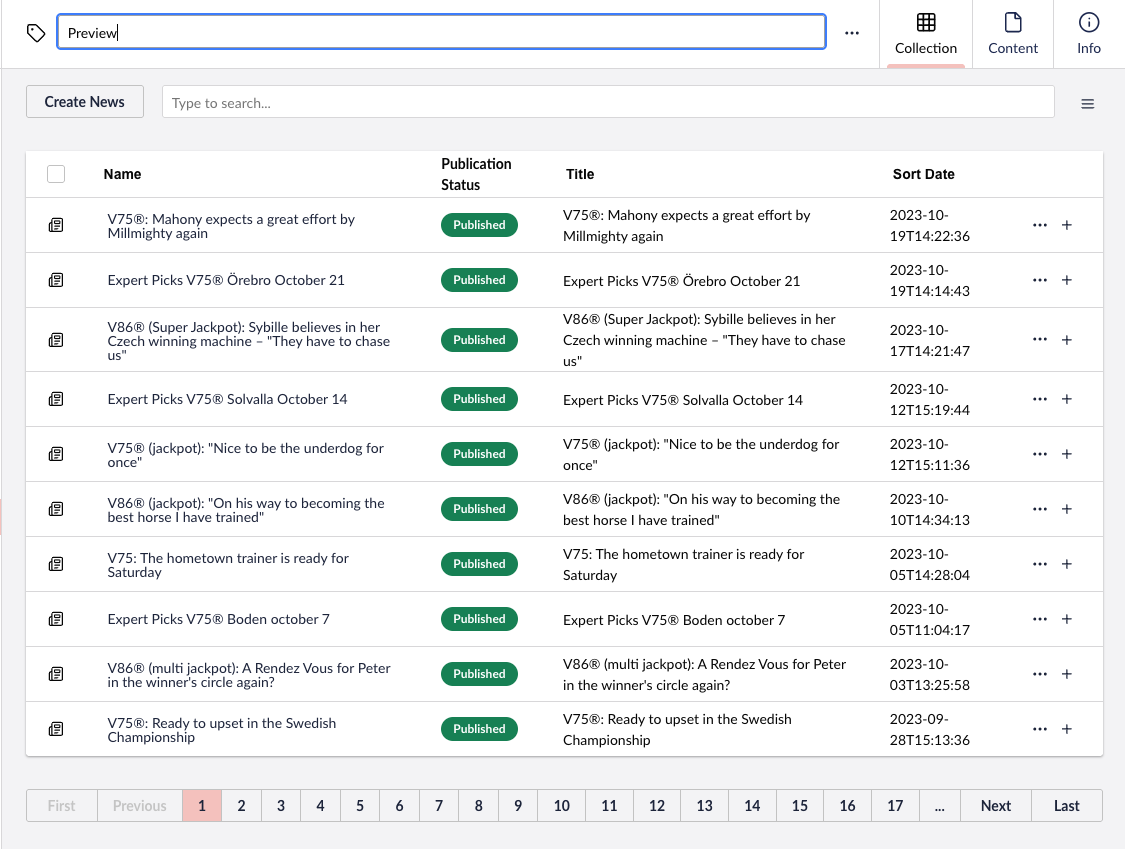
Task: Click the Preview name input field
Action: pyautogui.click(x=441, y=32)
